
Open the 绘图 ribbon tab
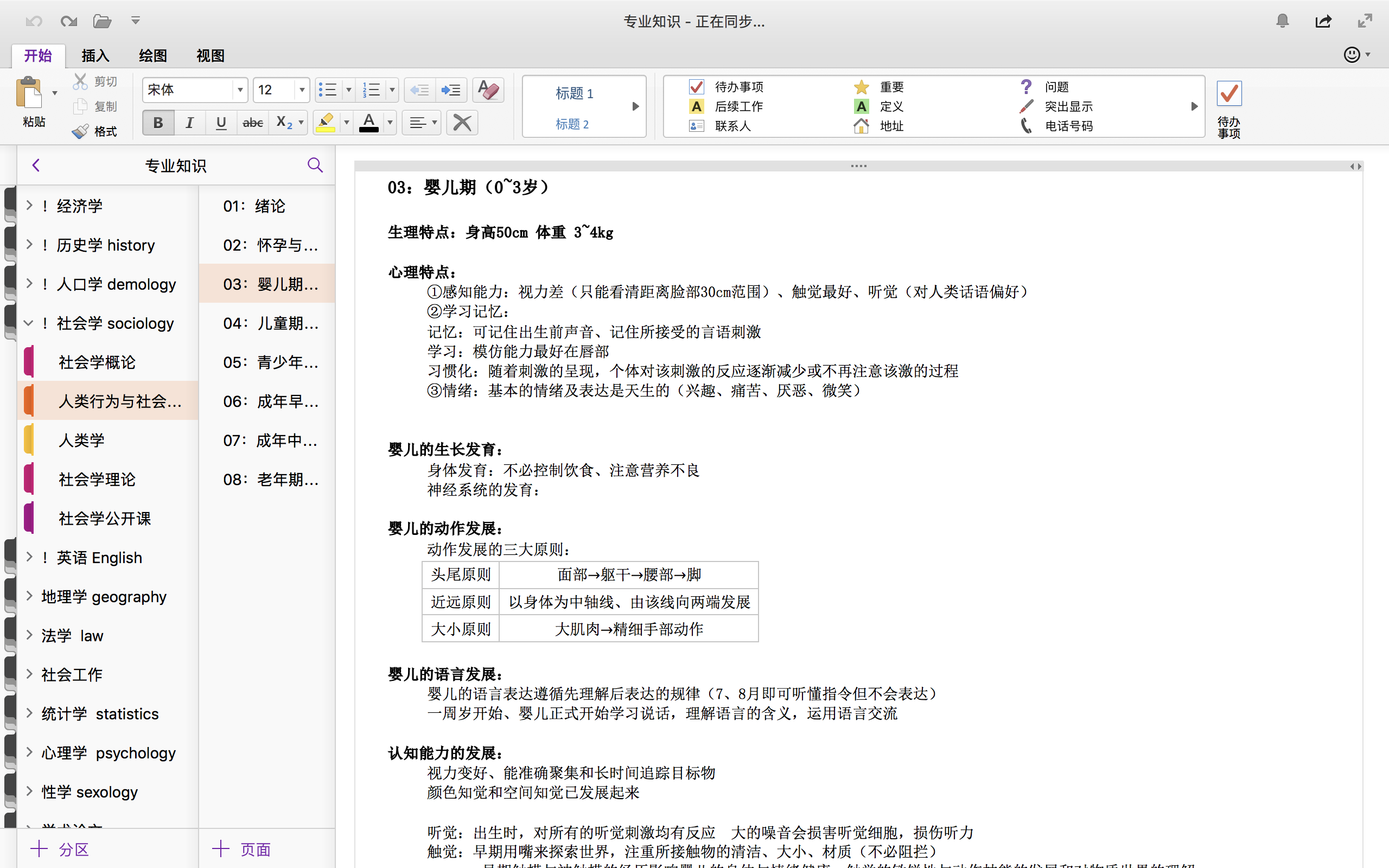(x=152, y=56)
